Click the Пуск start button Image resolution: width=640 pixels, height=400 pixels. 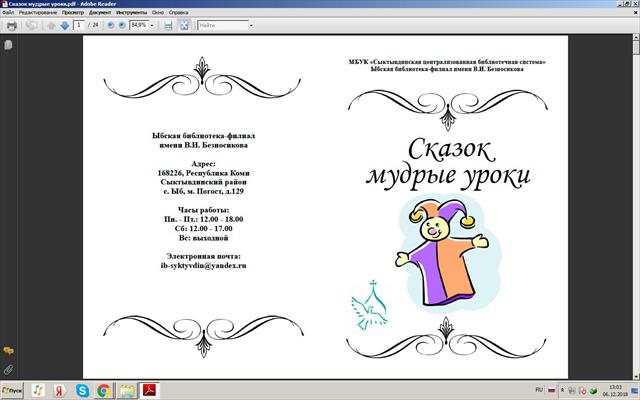[12, 390]
